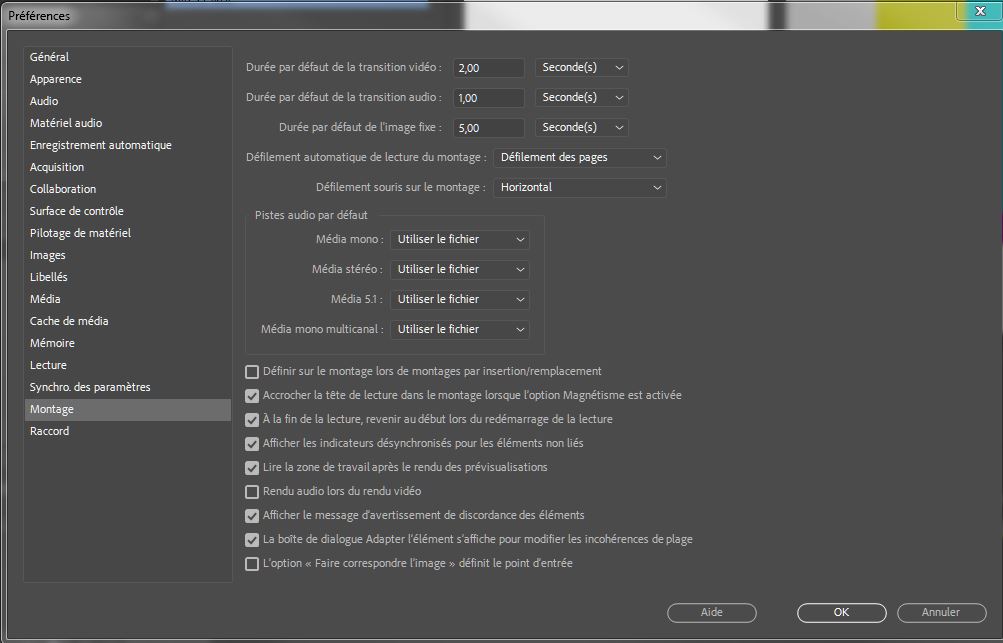This screenshot has width=1003, height=643.
Task: Open the Média mono dropdown
Action: pos(460,239)
